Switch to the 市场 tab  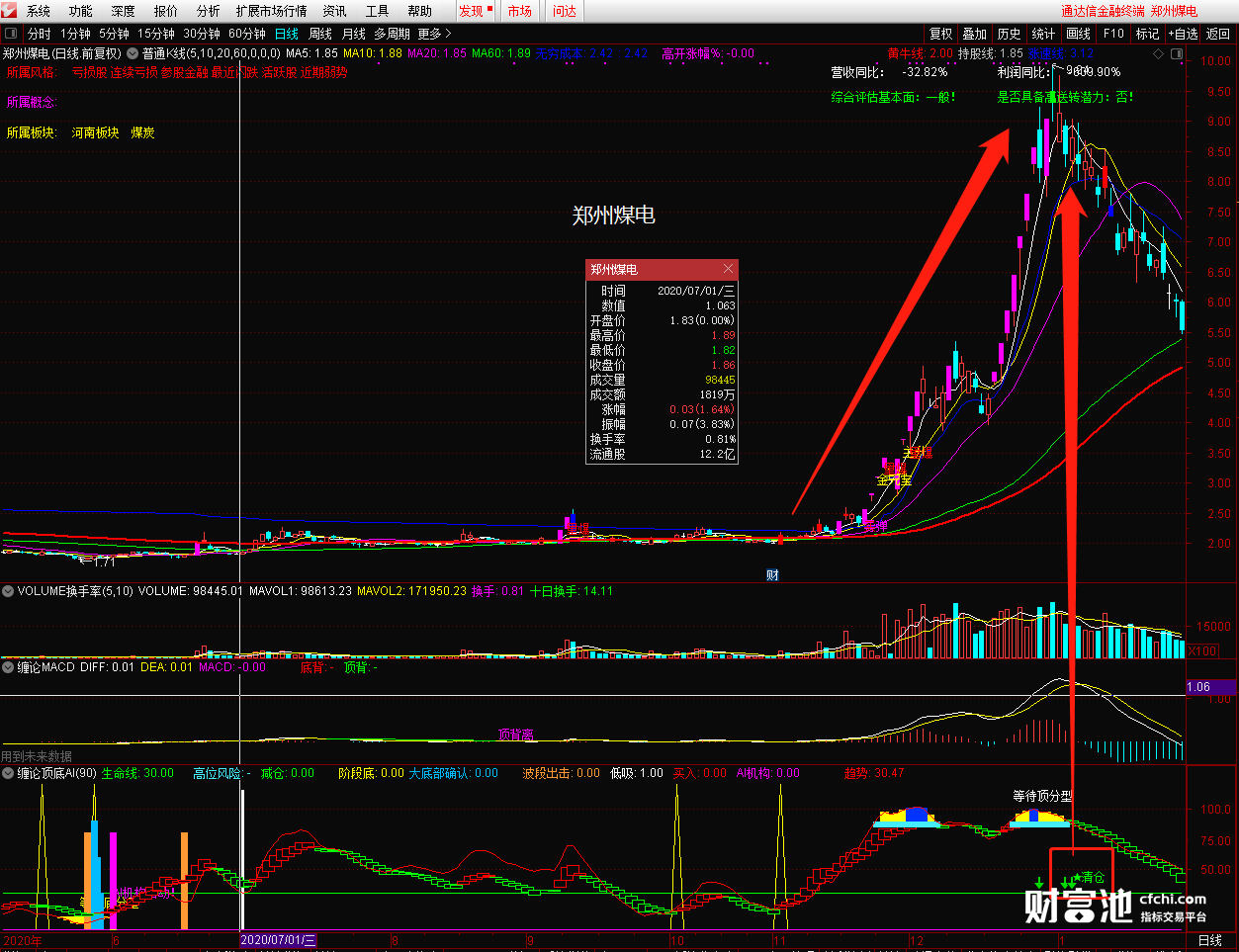(x=519, y=11)
